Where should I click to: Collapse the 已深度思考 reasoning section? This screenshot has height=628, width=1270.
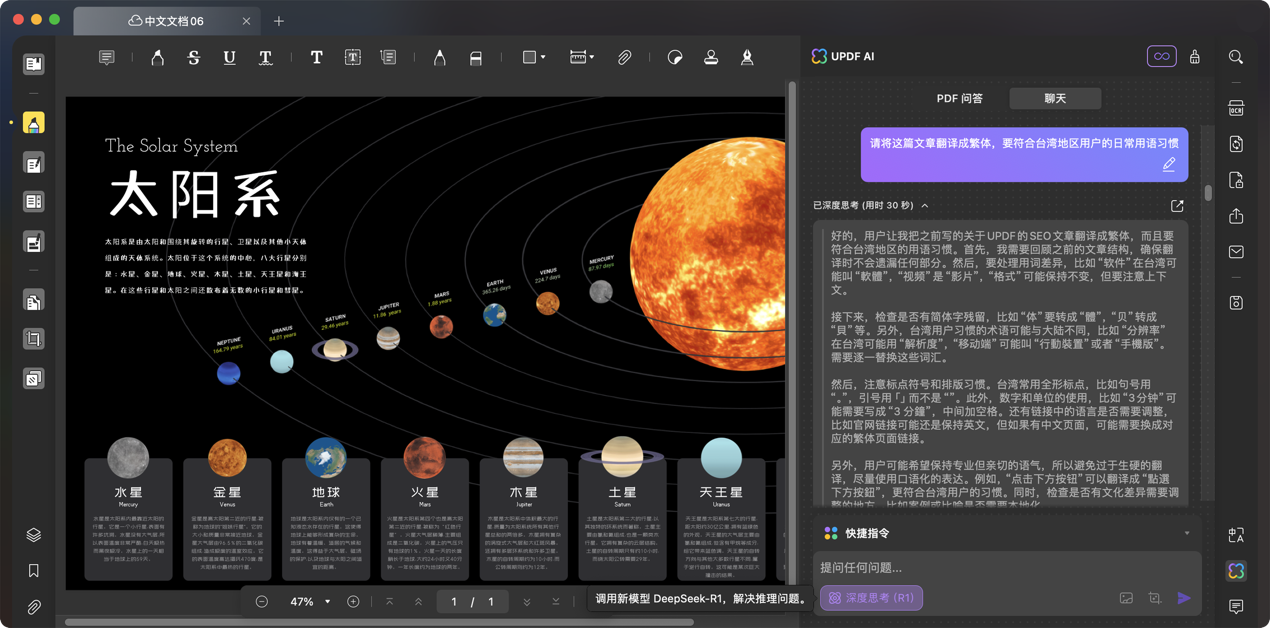tap(924, 206)
